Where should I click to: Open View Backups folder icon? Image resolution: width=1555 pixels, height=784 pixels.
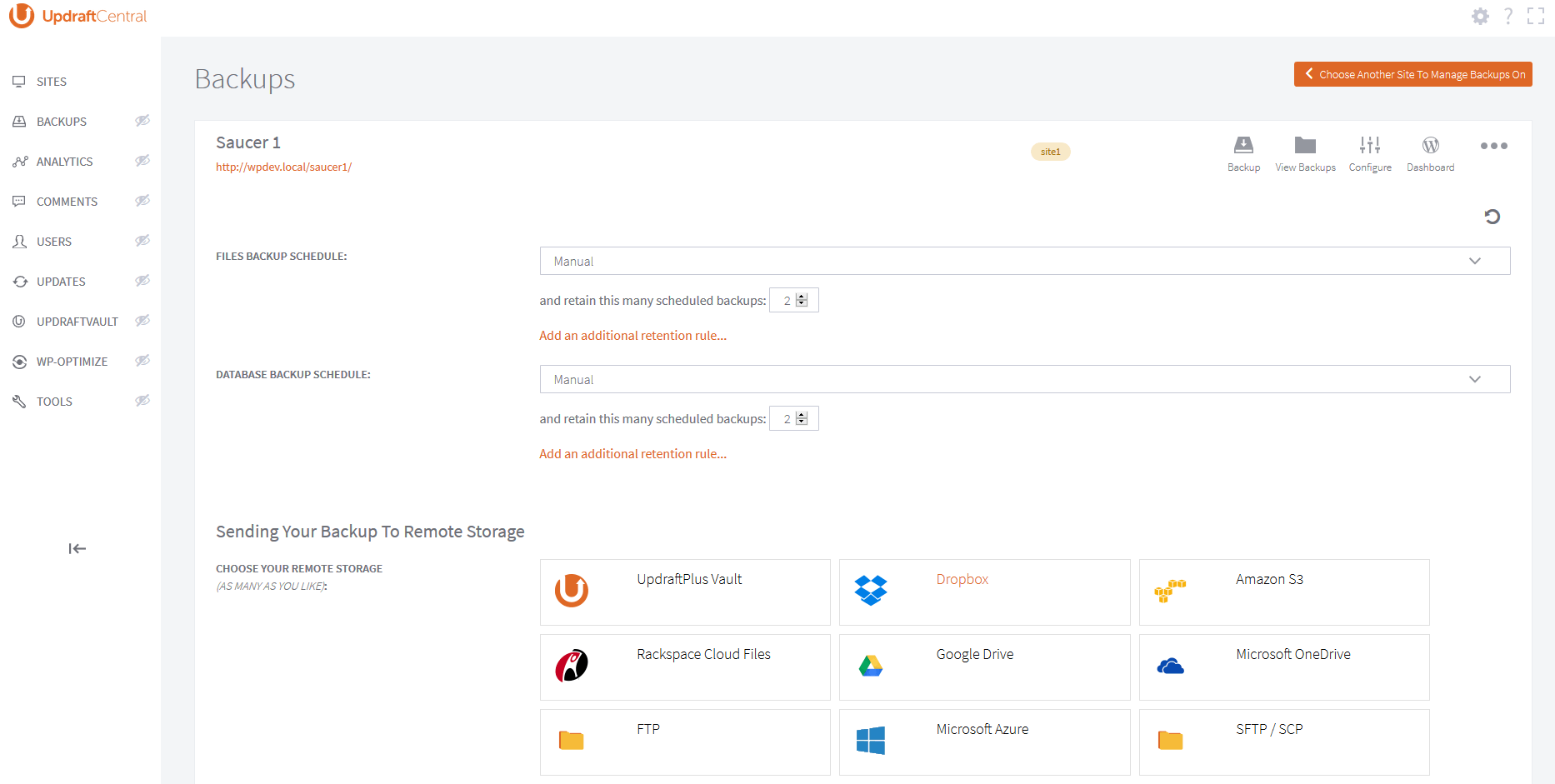[1305, 147]
